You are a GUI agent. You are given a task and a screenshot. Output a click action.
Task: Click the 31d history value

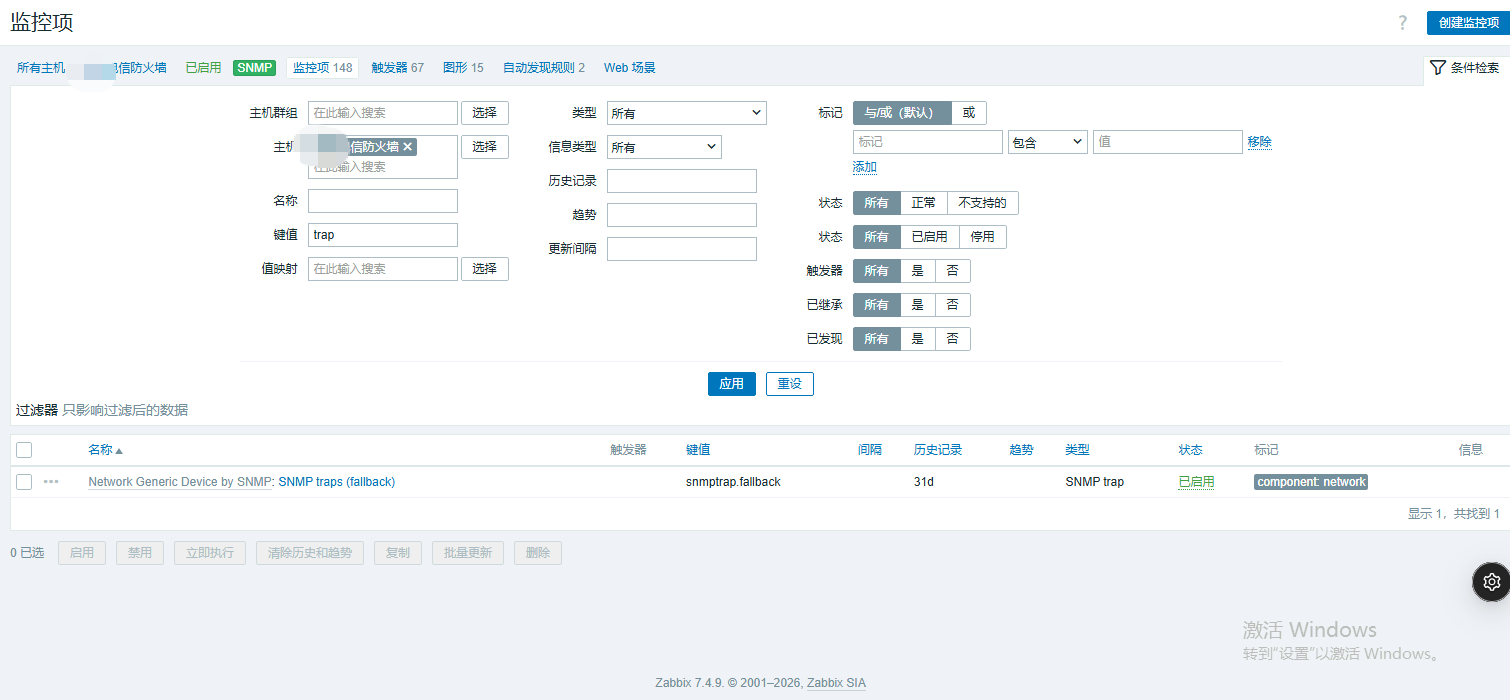coord(924,482)
